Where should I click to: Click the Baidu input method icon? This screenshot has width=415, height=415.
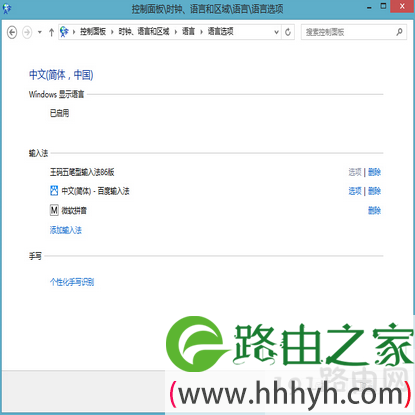tap(54, 191)
